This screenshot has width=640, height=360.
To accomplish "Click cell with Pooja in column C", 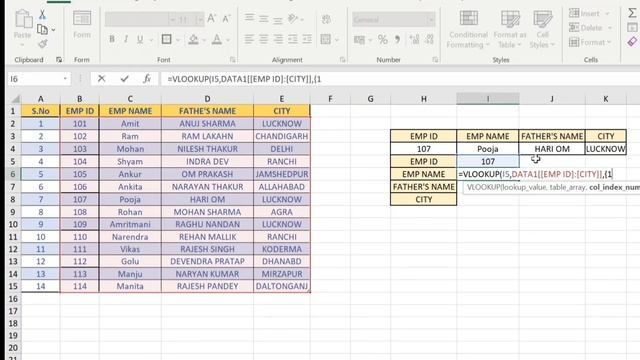I will tap(130, 200).
